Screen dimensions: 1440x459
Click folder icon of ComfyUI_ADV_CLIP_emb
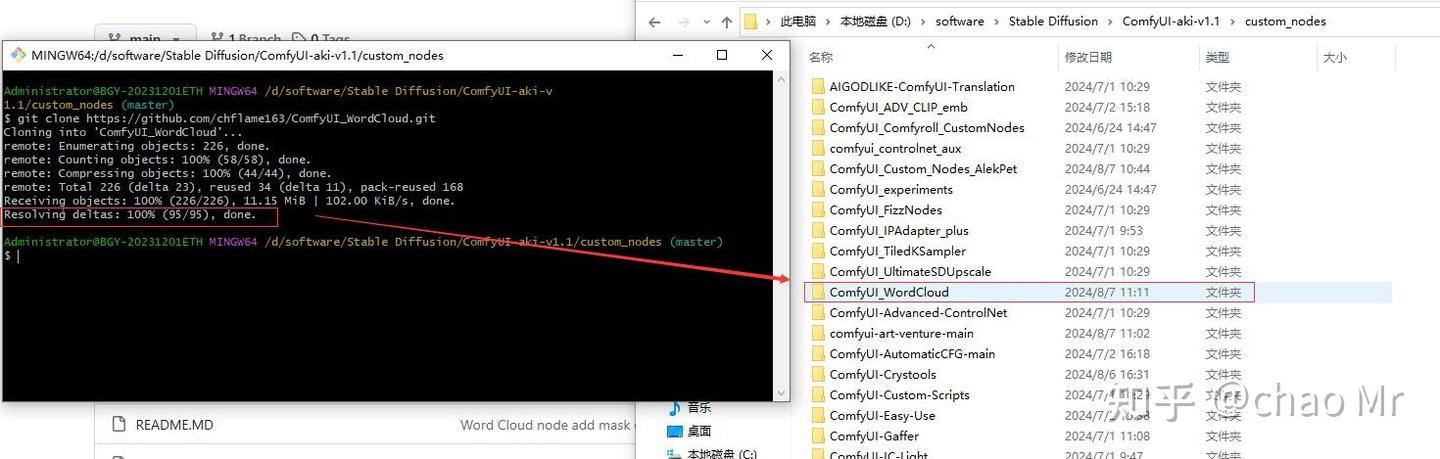click(818, 107)
